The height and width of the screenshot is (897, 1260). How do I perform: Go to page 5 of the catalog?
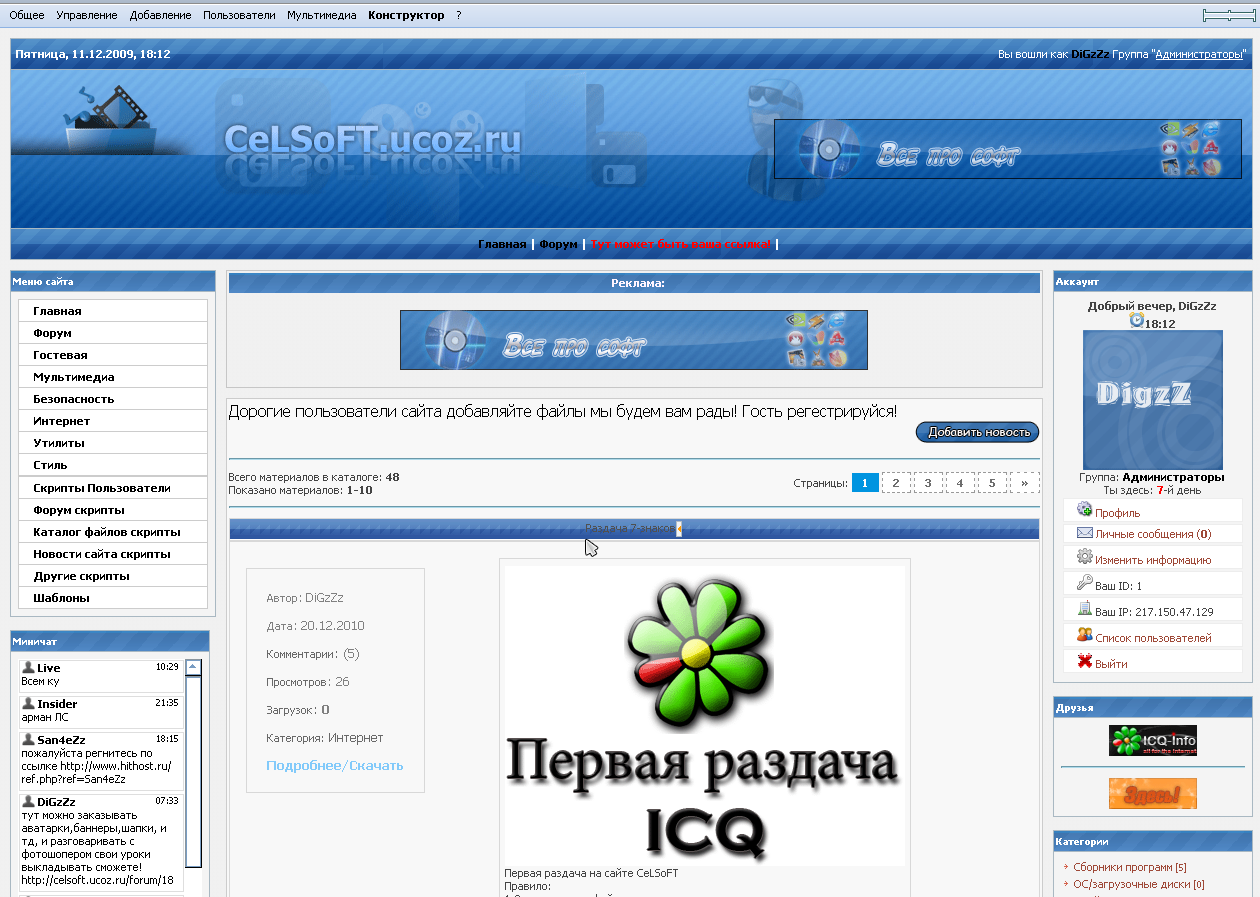(992, 483)
